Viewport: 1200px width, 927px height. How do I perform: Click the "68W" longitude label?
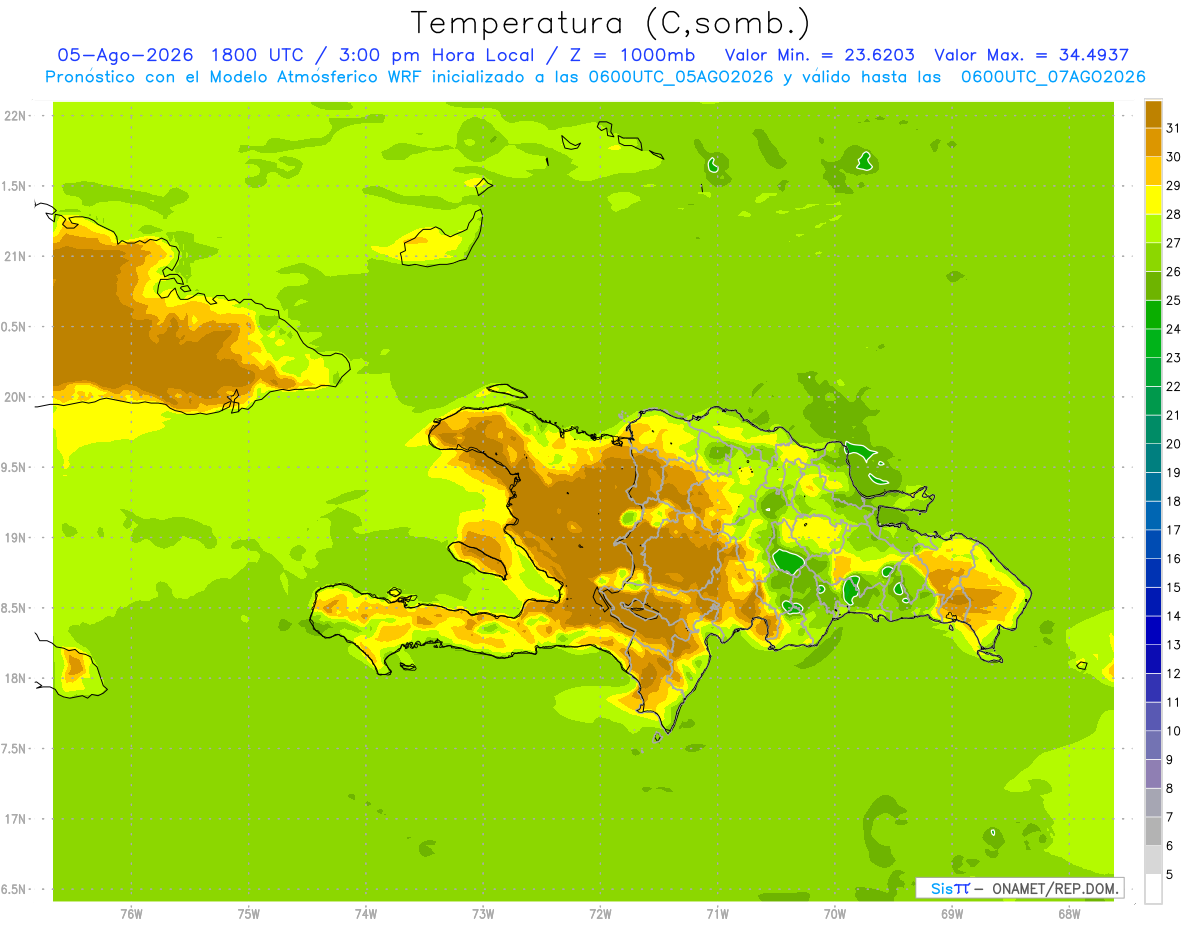1069,913
